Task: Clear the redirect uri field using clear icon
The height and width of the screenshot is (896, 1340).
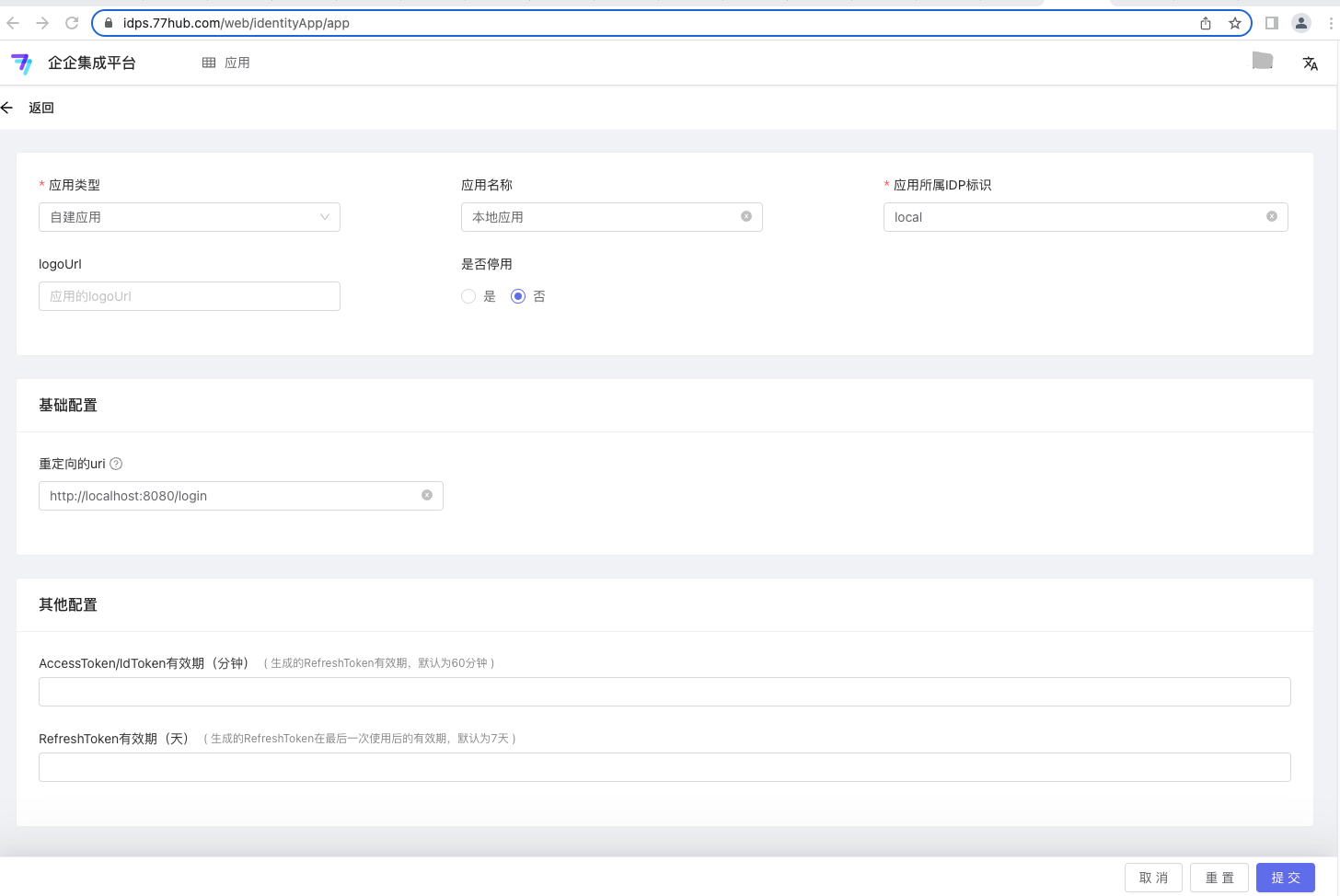Action: click(x=427, y=495)
